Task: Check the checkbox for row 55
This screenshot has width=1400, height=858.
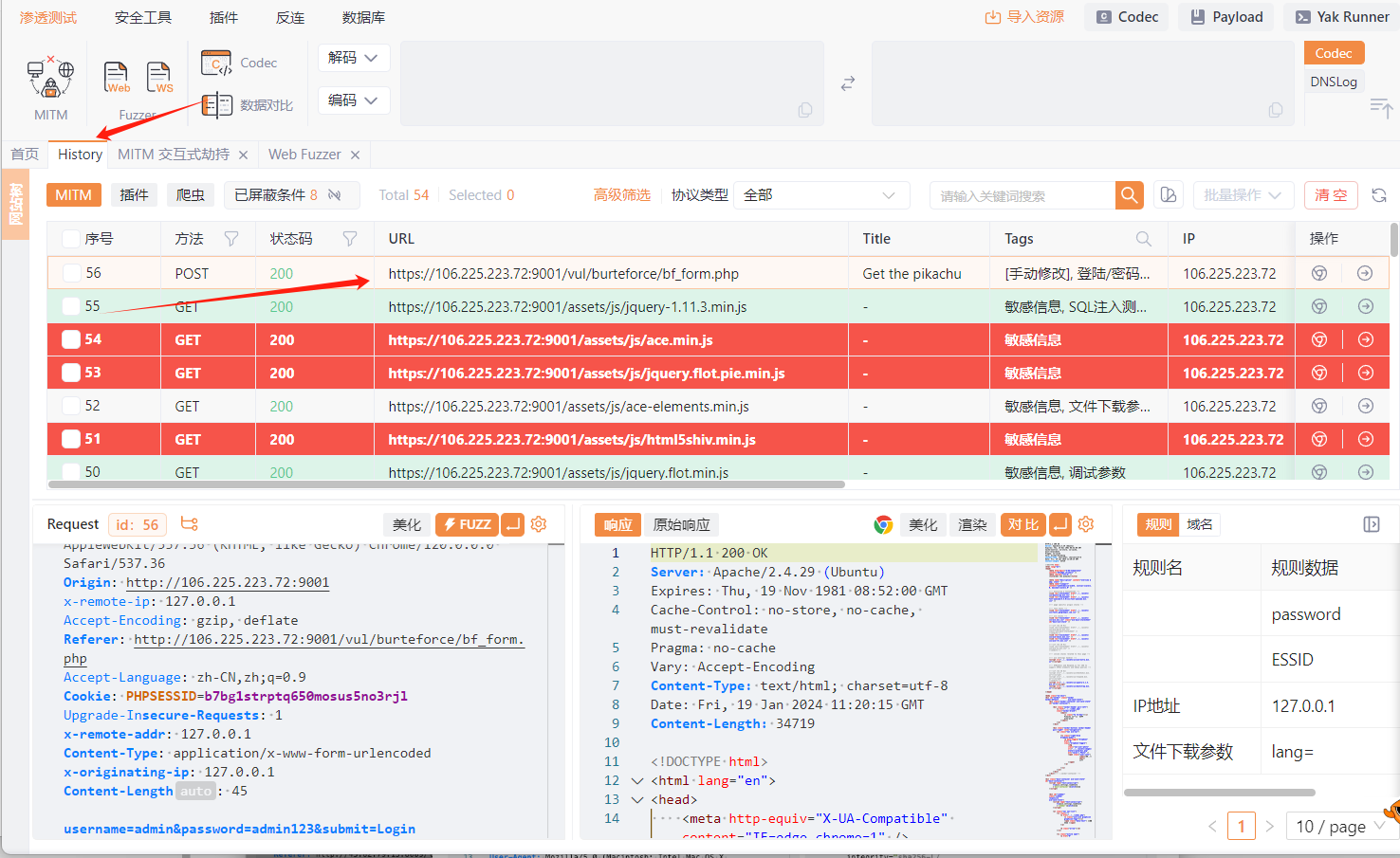Action: pos(71,306)
